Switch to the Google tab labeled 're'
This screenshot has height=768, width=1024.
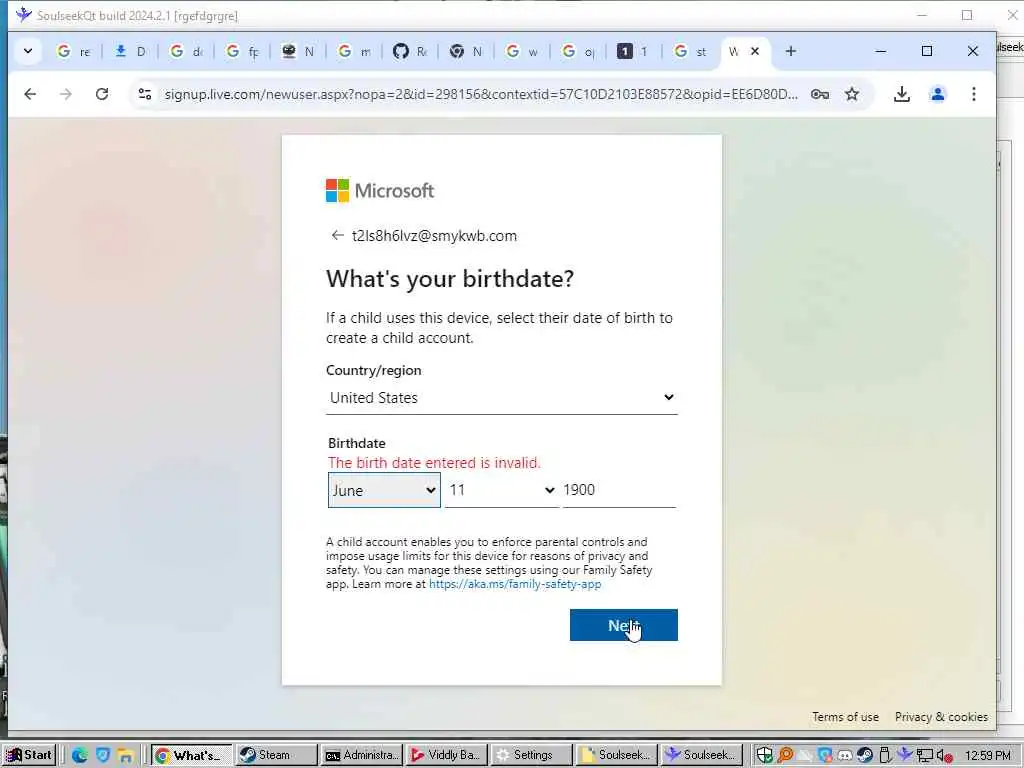73,51
